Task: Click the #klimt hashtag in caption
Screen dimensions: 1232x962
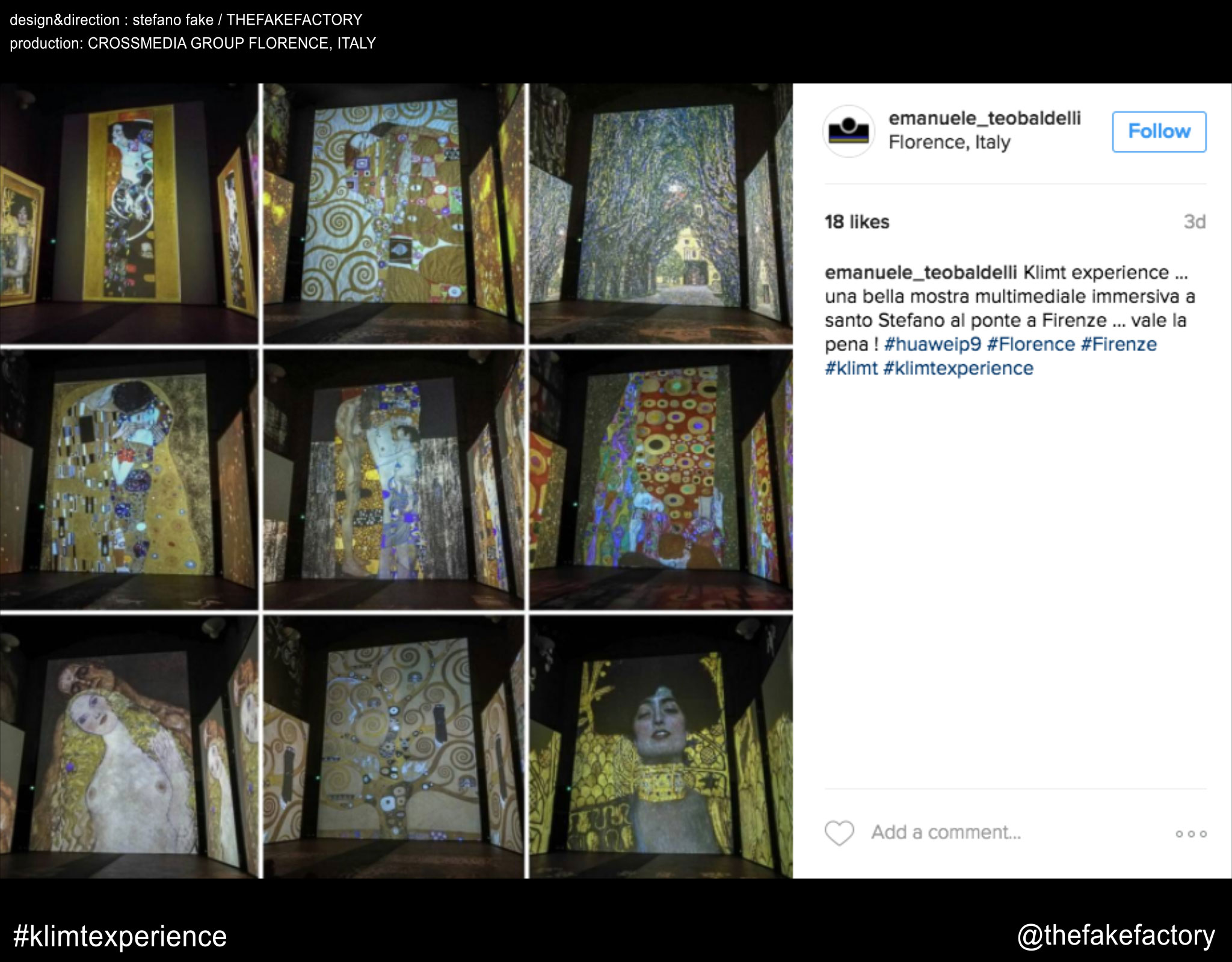Action: pyautogui.click(x=851, y=368)
